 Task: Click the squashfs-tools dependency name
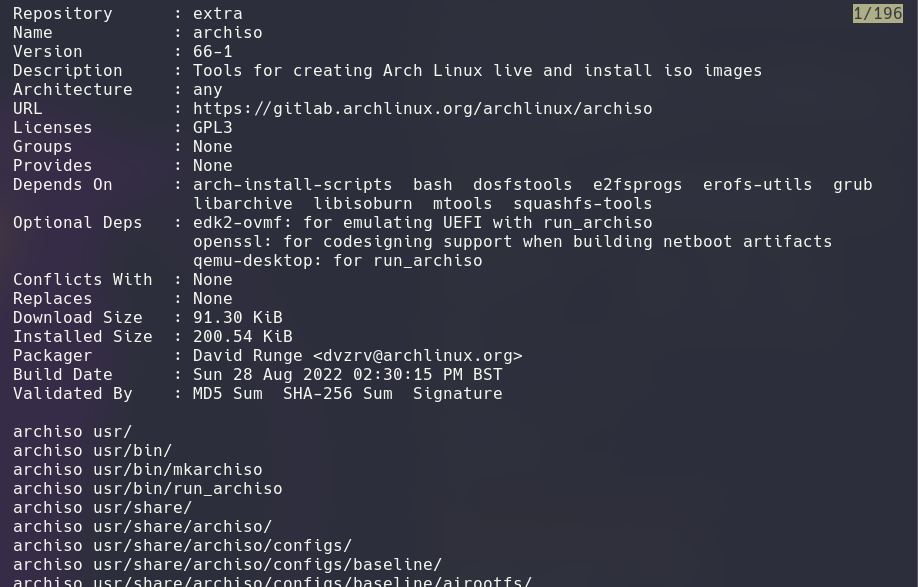pyautogui.click(x=582, y=203)
